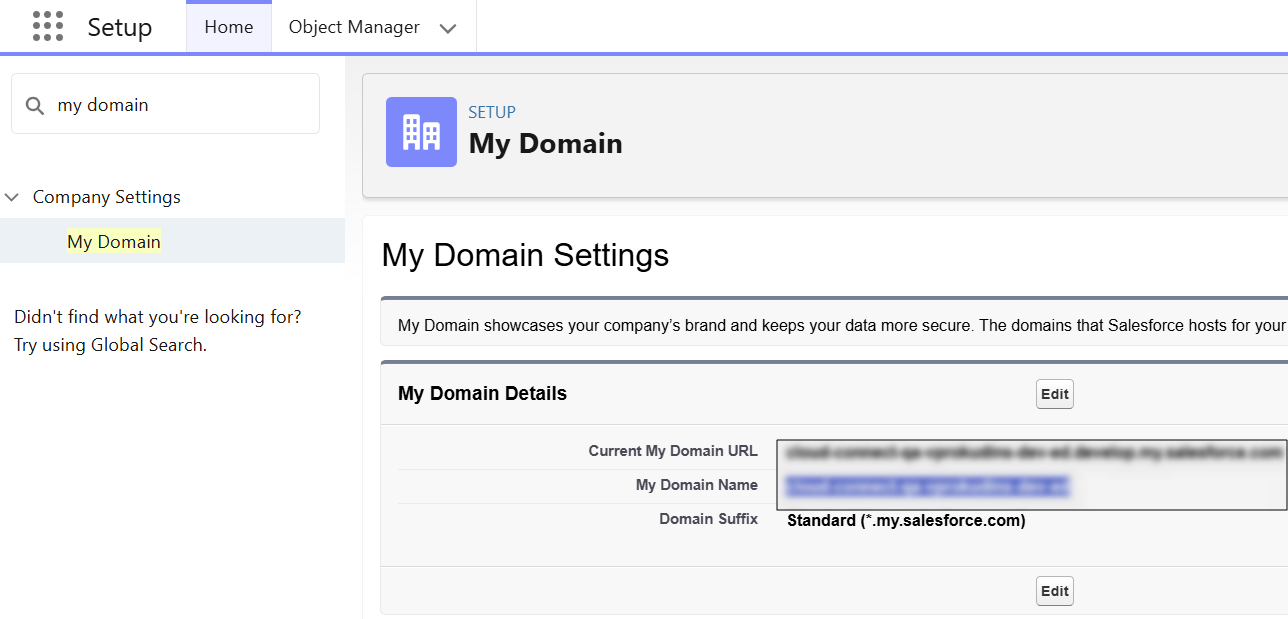Click the My Domain Settings heading
Viewport: 1288px width, 619px height.
click(525, 255)
